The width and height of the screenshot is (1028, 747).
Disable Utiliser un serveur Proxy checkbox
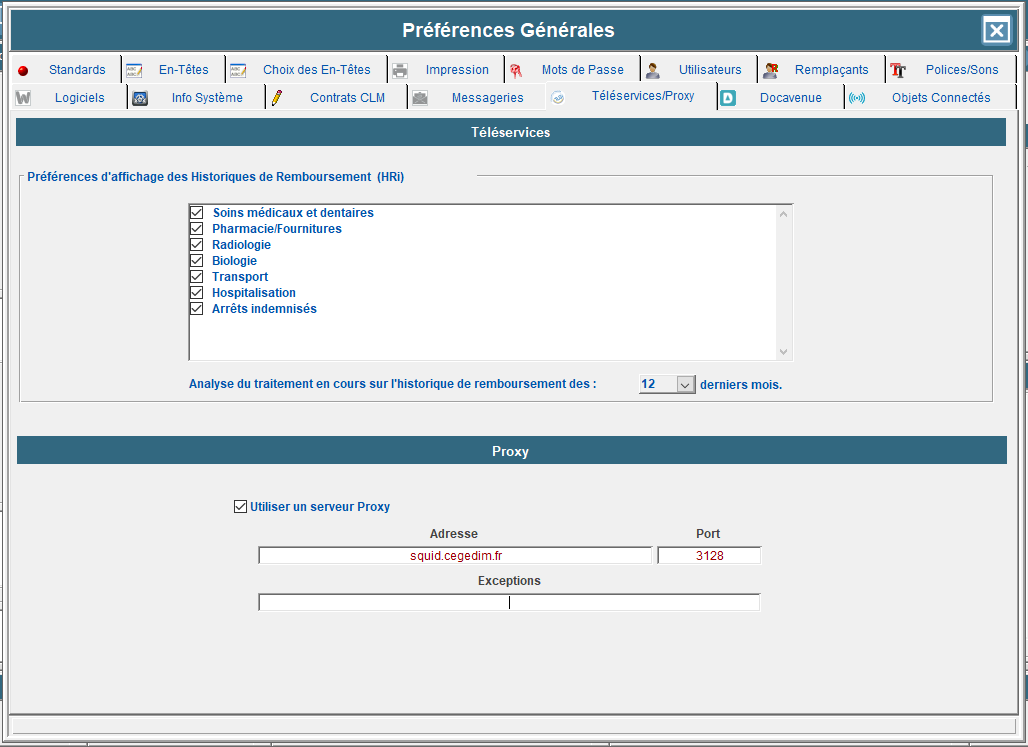[x=240, y=507]
